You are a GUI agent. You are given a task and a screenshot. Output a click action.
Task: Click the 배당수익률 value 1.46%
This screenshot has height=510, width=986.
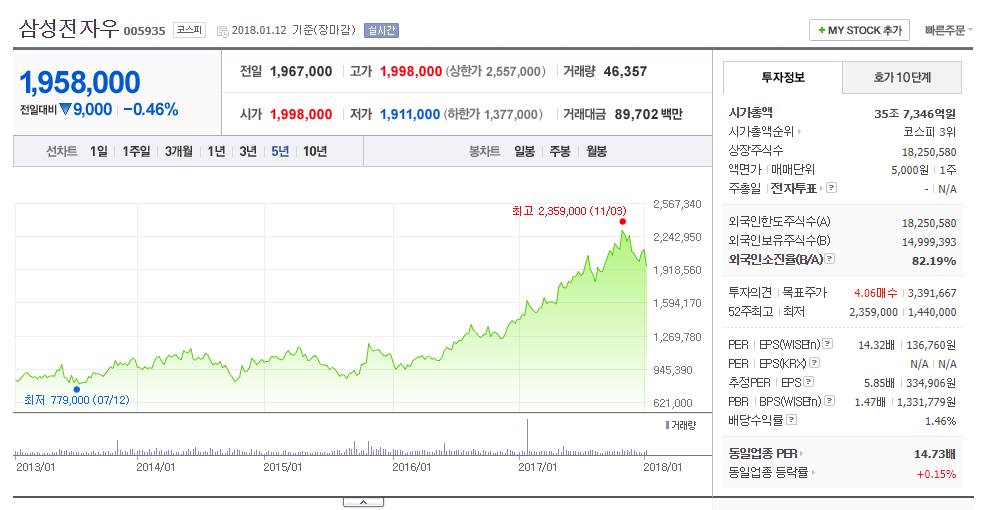point(941,421)
